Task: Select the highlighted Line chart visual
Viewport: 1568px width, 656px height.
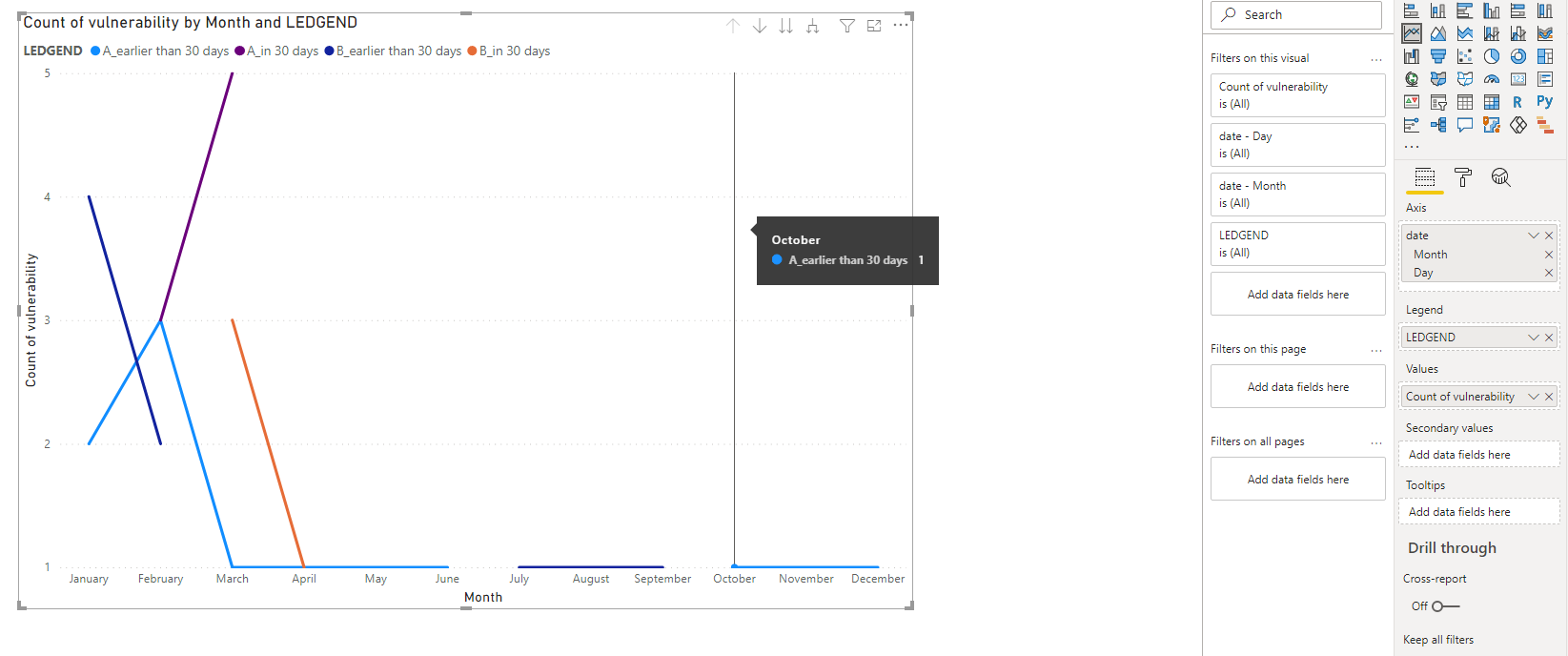Action: [x=1412, y=33]
